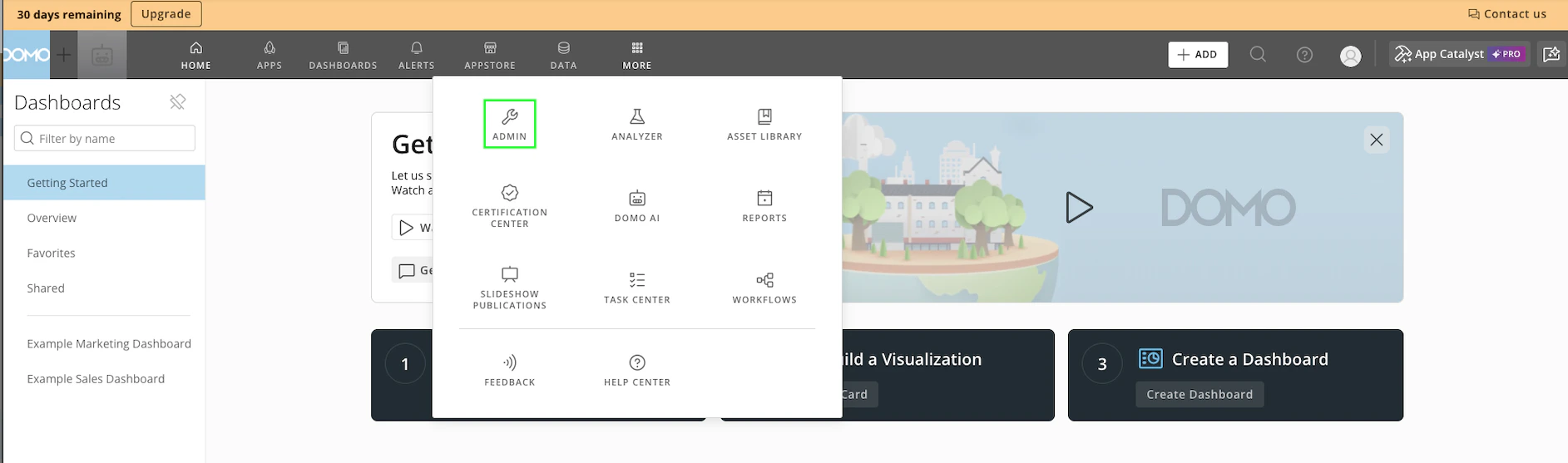1568x463 pixels.
Task: Open App Catalyst PRO
Action: point(1460,54)
